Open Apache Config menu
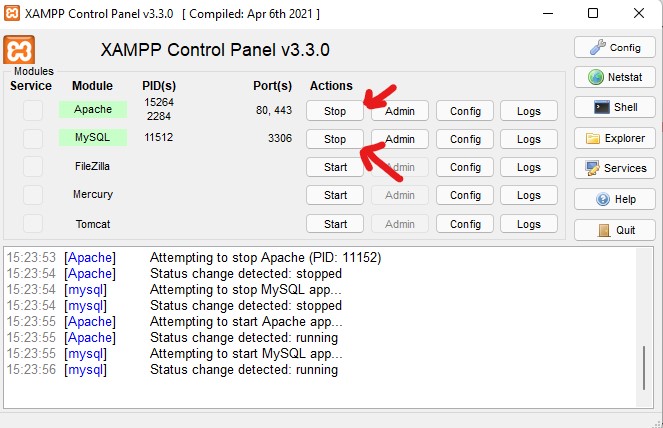The height and width of the screenshot is (428, 663). point(465,111)
